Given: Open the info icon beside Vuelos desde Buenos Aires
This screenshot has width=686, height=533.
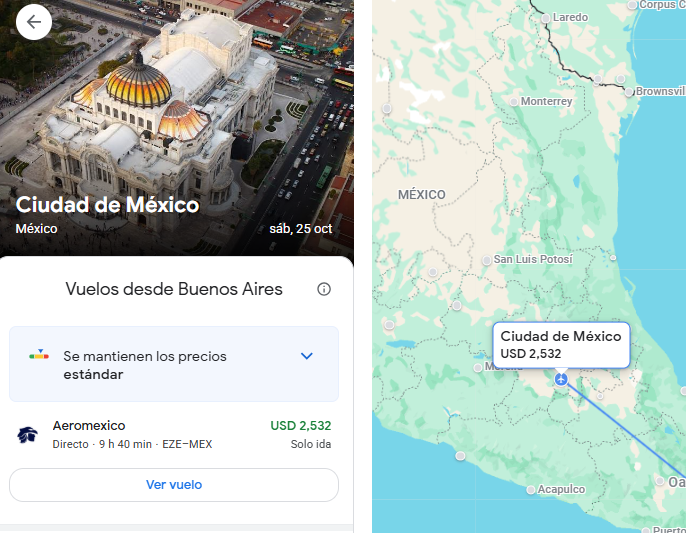Looking at the screenshot, I should point(323,289).
